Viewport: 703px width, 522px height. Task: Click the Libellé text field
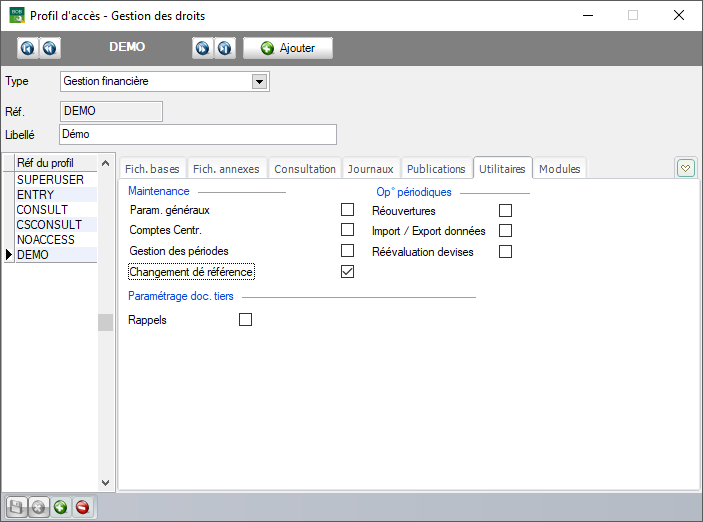point(197,134)
